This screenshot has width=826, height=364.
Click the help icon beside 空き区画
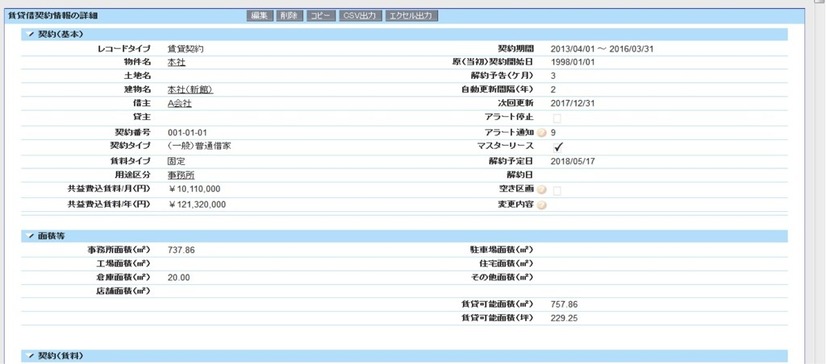click(542, 190)
